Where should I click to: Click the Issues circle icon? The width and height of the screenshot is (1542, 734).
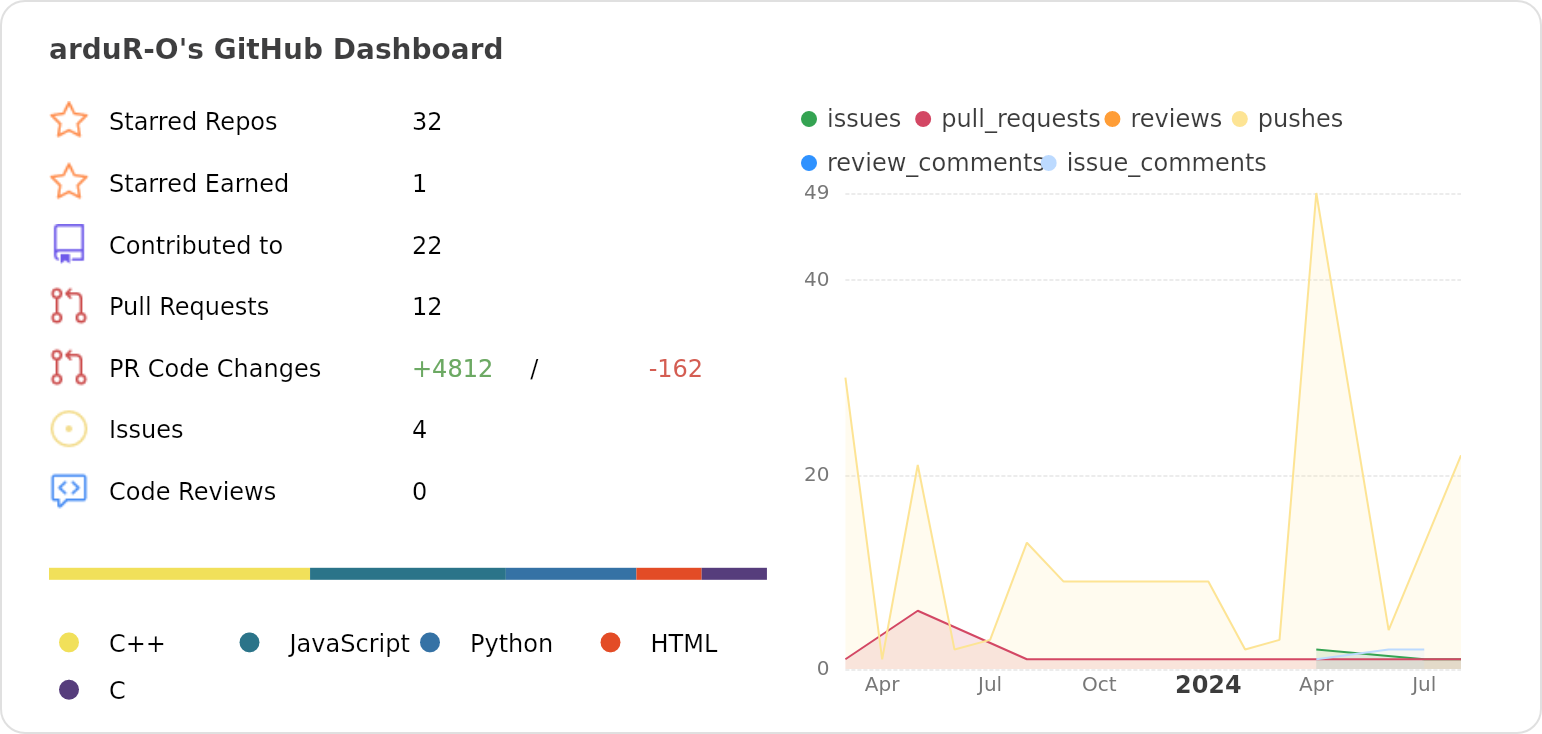click(x=69, y=429)
